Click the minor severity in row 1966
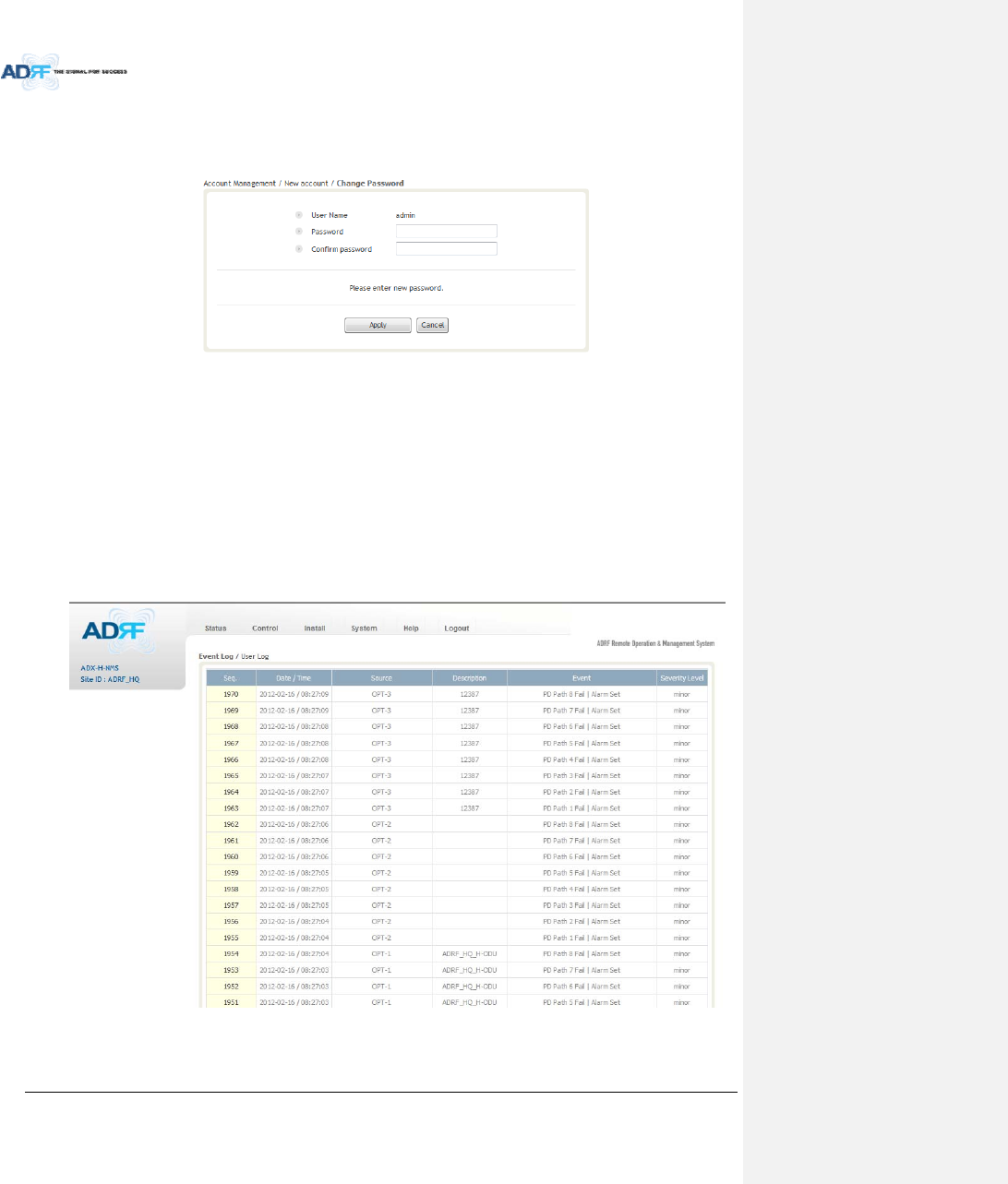 (x=681, y=759)
